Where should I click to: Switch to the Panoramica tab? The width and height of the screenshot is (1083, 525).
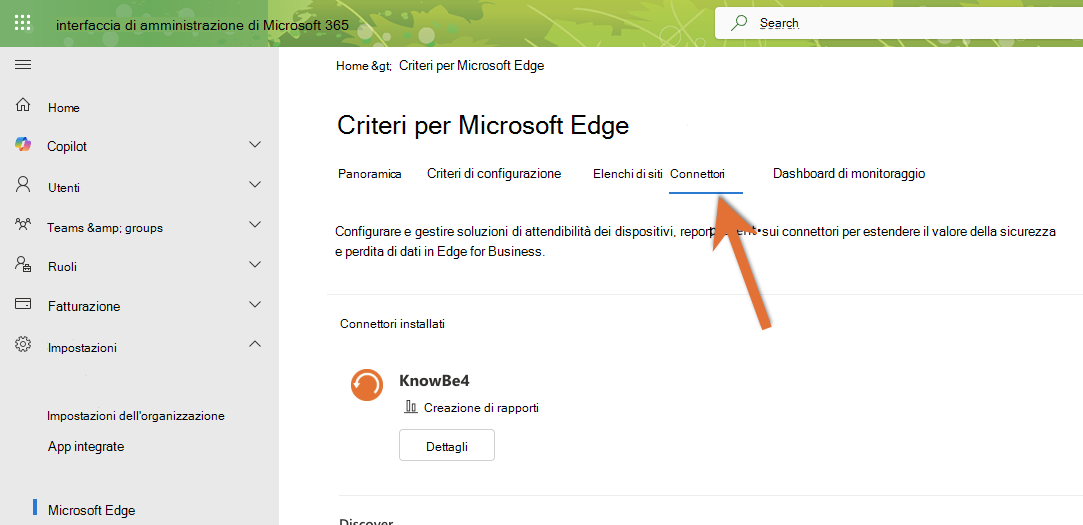(370, 174)
